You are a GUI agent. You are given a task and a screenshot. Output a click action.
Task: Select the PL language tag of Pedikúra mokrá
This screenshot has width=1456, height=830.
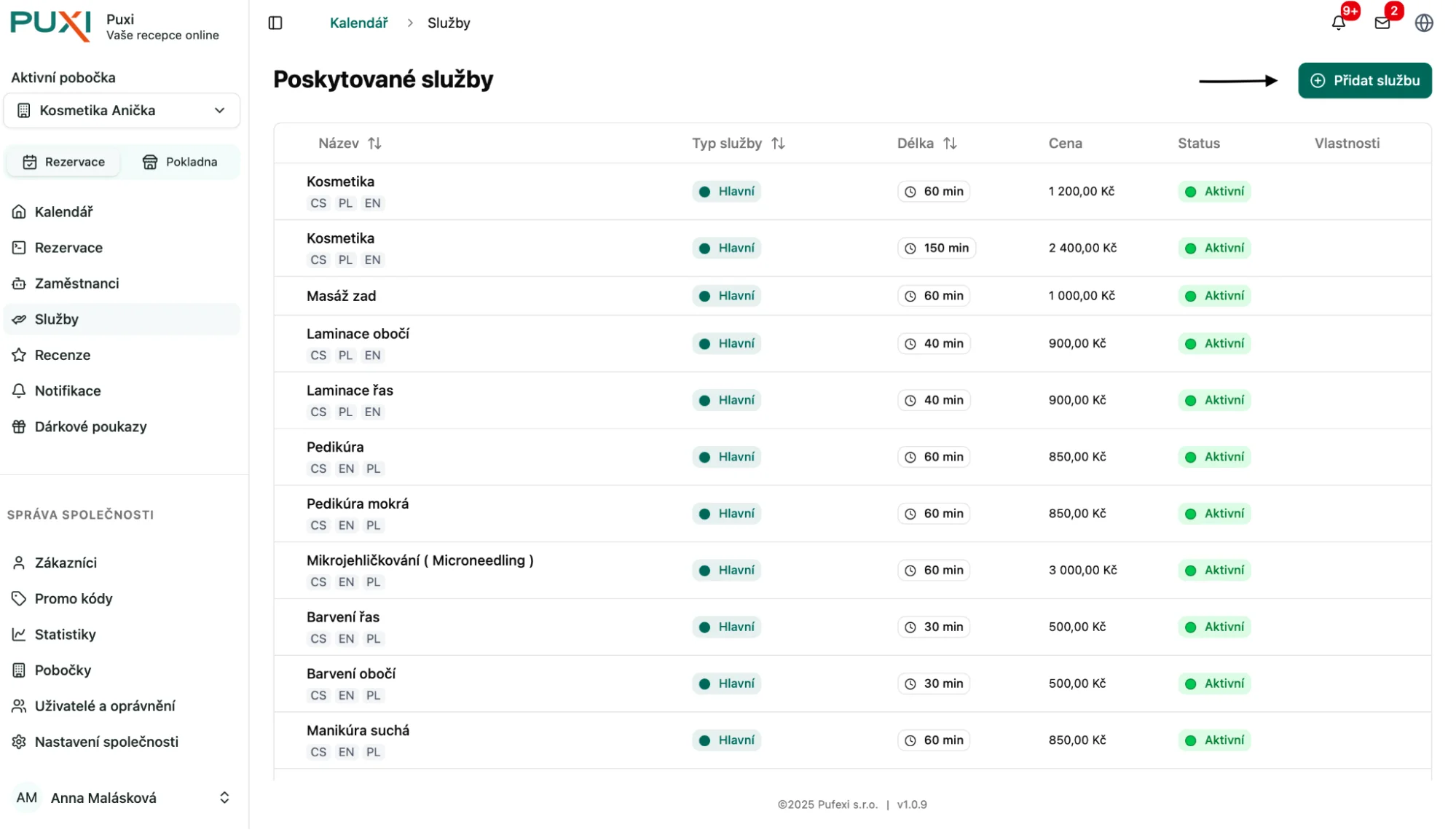[373, 525]
